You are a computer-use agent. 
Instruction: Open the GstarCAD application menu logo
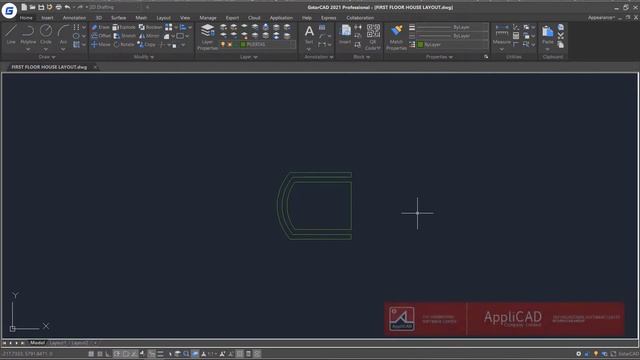[9, 11]
